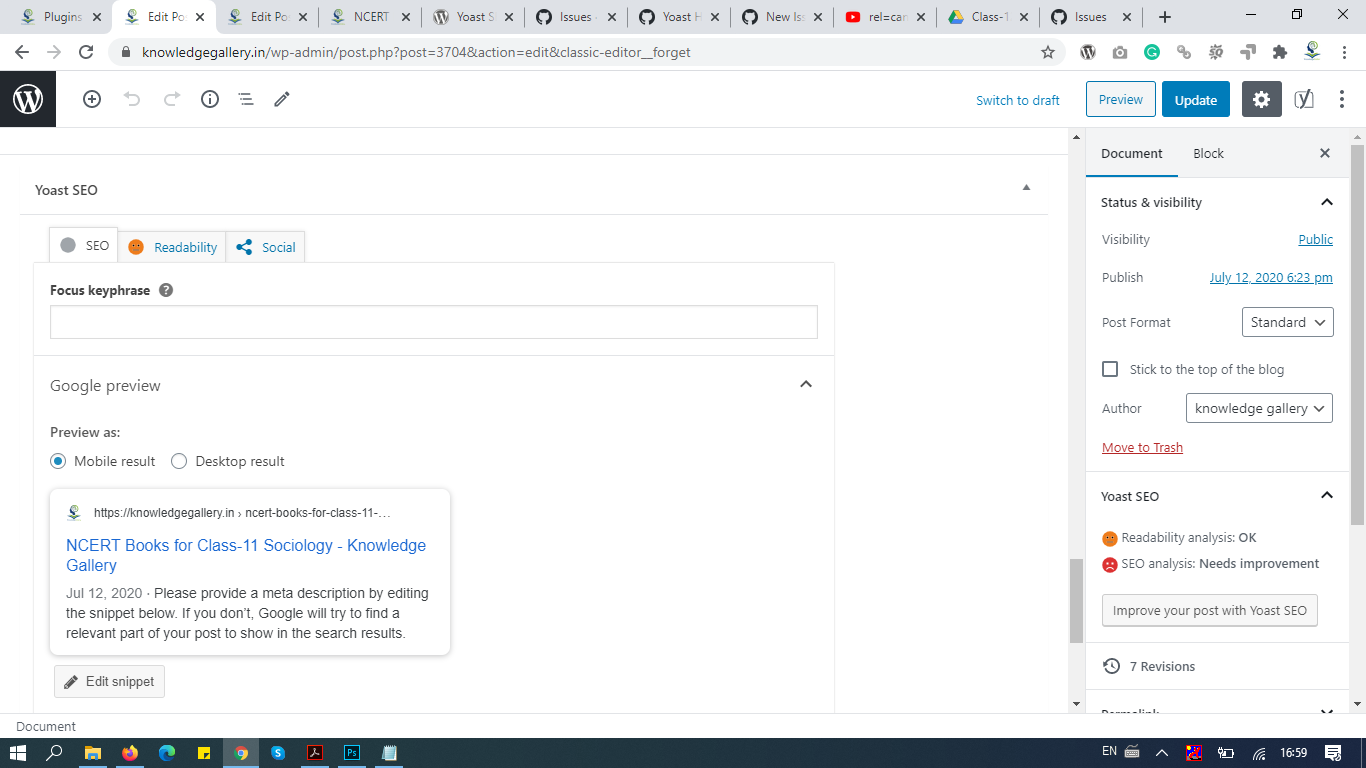Switch to the Block tab in the sidebar
Image resolution: width=1366 pixels, height=768 pixels.
(1208, 153)
